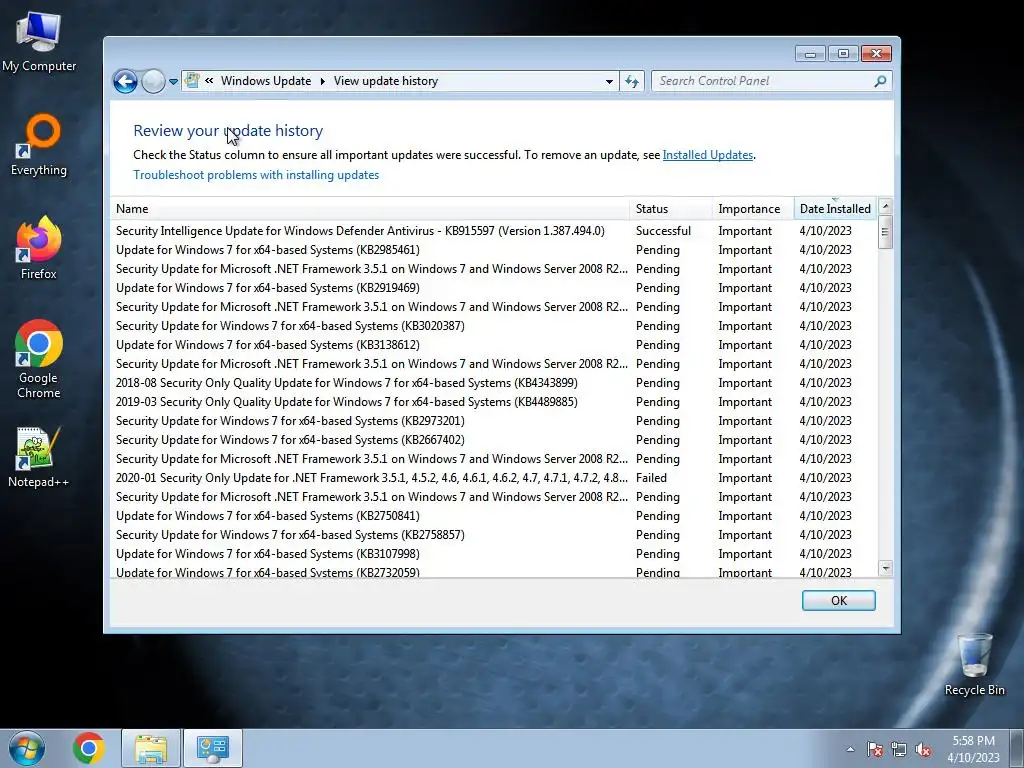
Task: Open the Notepad++ desktop shortcut
Action: [x=39, y=457]
